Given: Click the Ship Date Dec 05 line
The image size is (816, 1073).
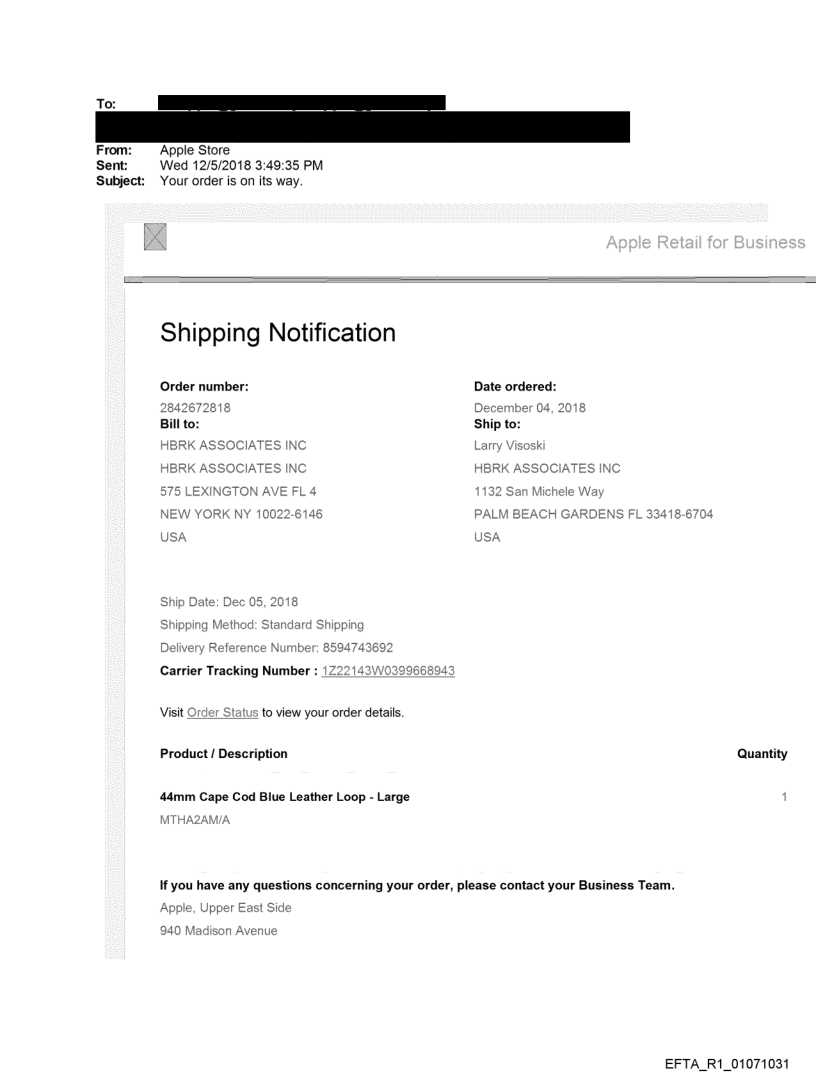Looking at the screenshot, I should (229, 602).
